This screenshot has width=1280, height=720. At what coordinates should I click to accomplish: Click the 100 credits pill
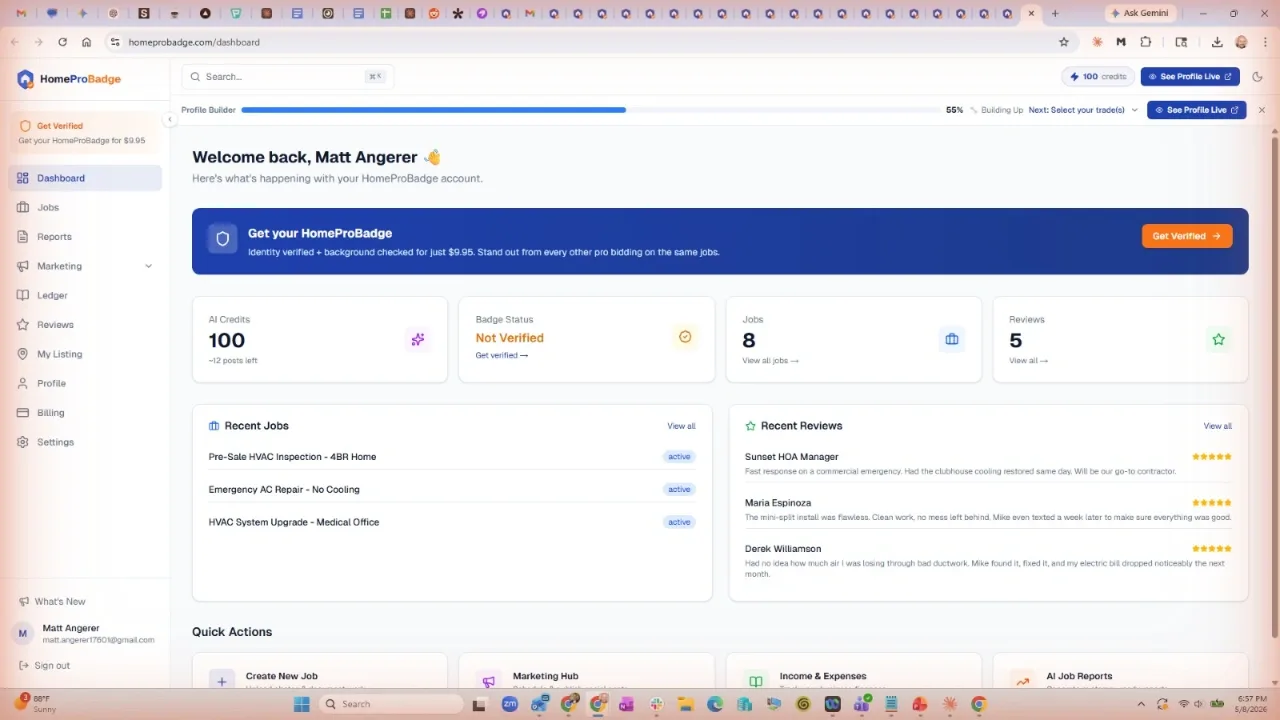(x=1098, y=77)
